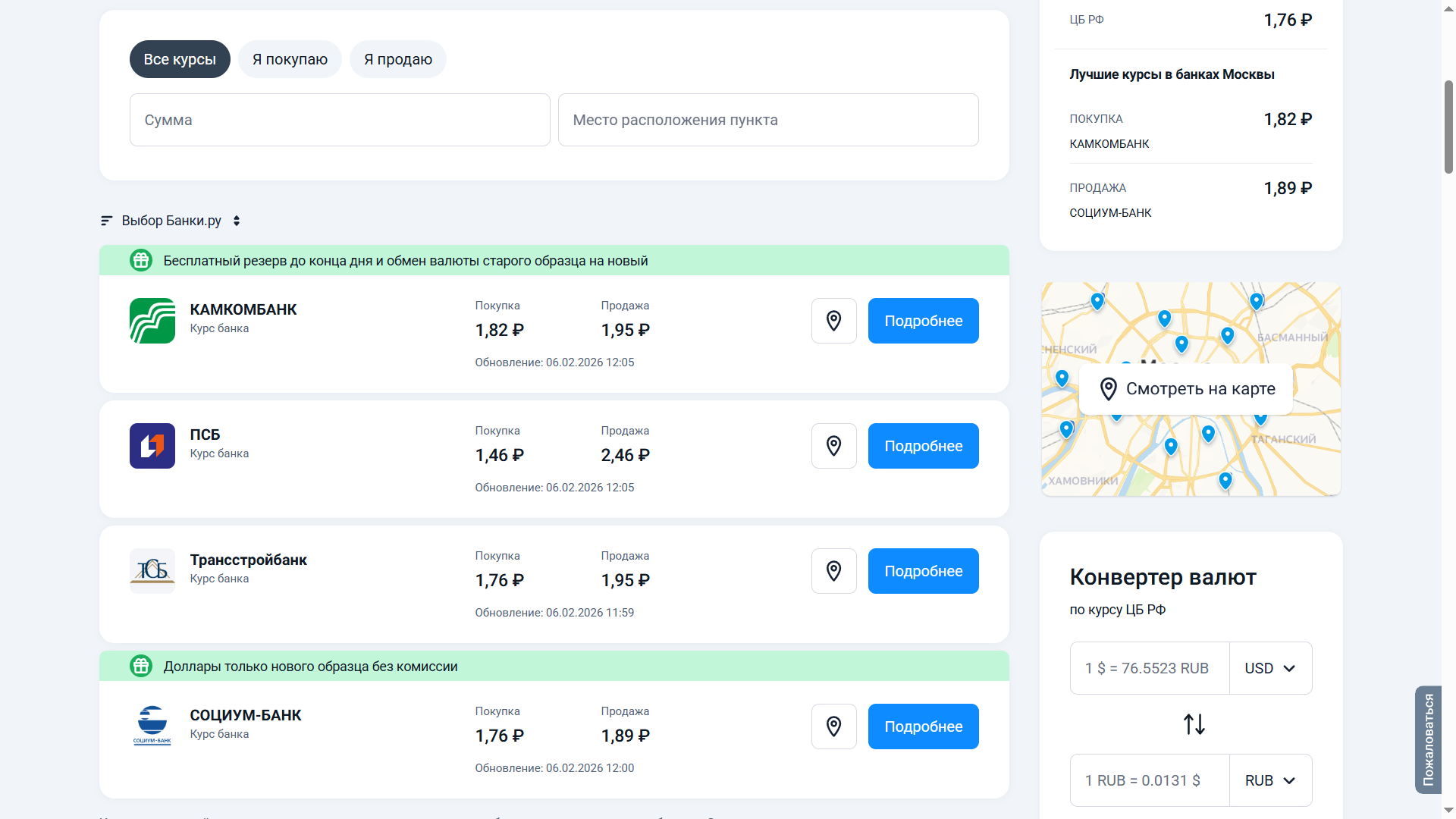This screenshot has width=1456, height=819.
Task: Click the currency swap arrows icon
Action: [x=1194, y=724]
